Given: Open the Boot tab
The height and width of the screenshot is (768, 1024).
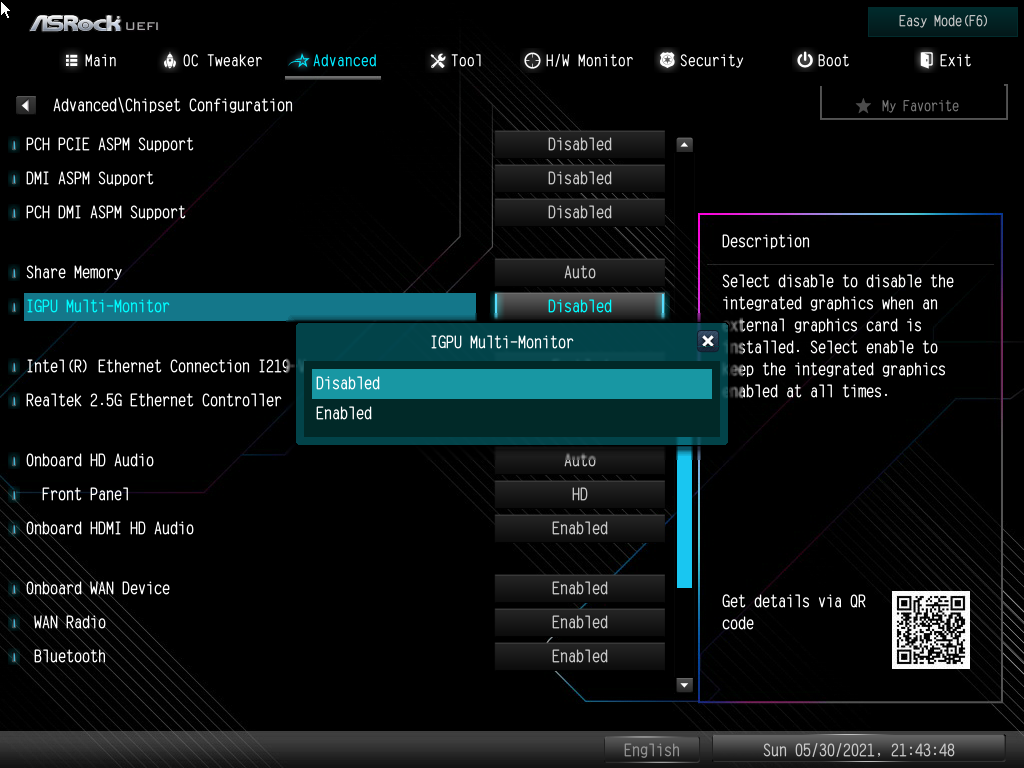Looking at the screenshot, I should click(823, 61).
